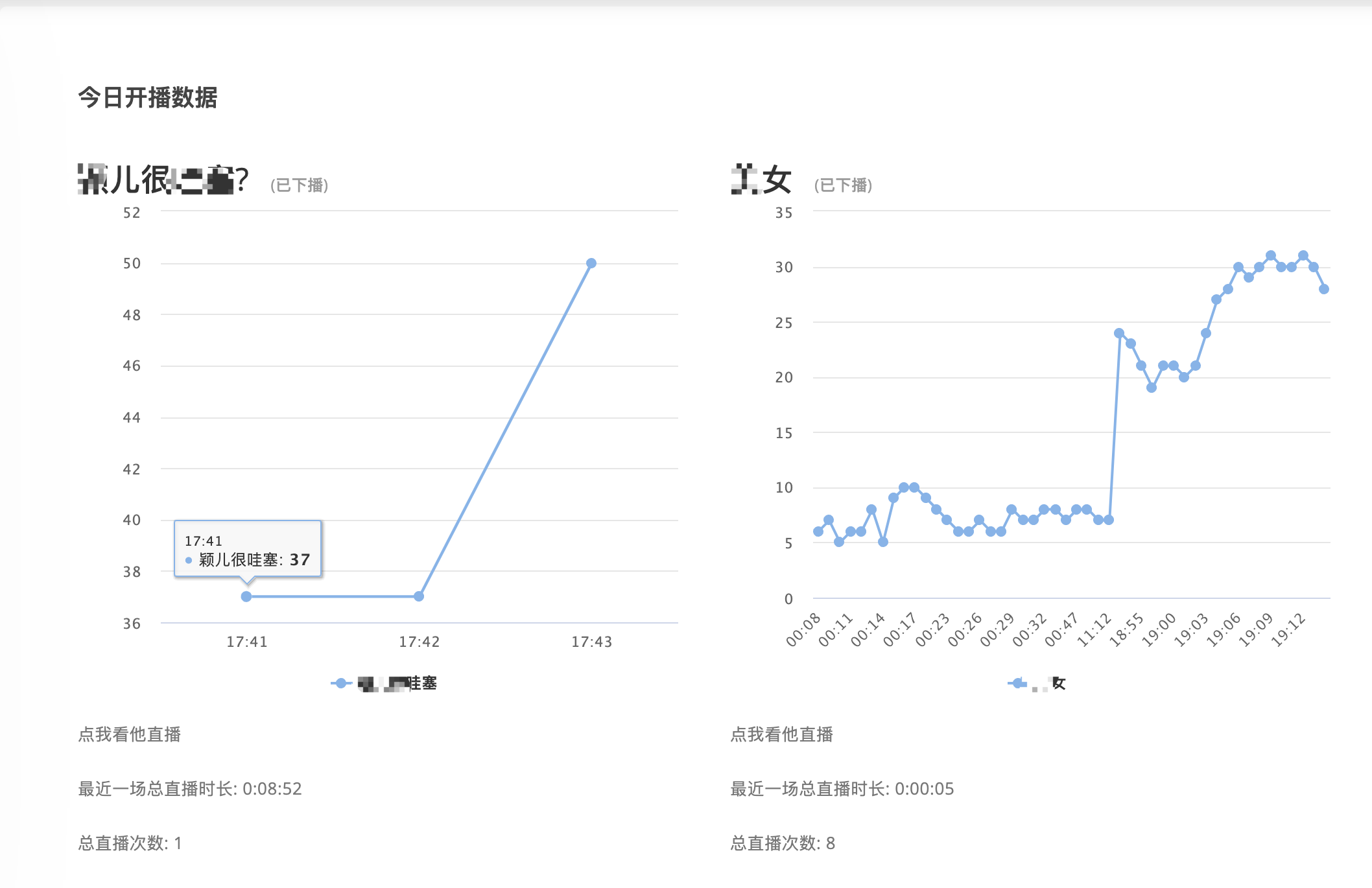Click the 19:12 x-axis label on right chart
The width and height of the screenshot is (1372, 888).
(x=1289, y=630)
